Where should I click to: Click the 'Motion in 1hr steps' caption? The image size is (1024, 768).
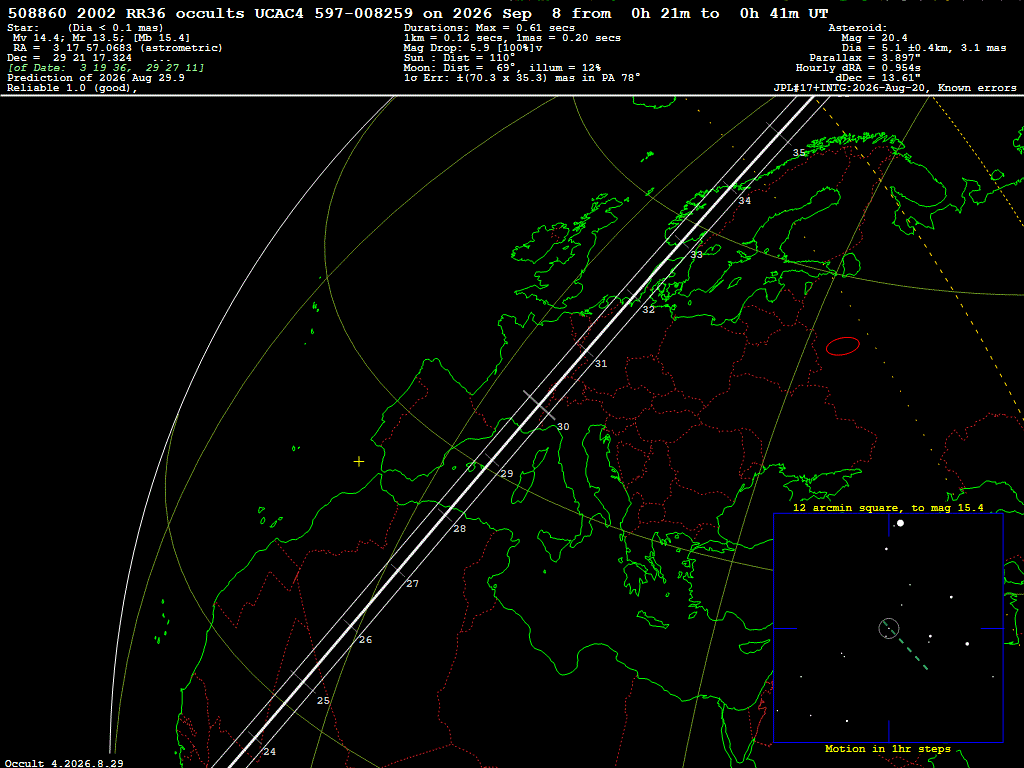tap(888, 749)
